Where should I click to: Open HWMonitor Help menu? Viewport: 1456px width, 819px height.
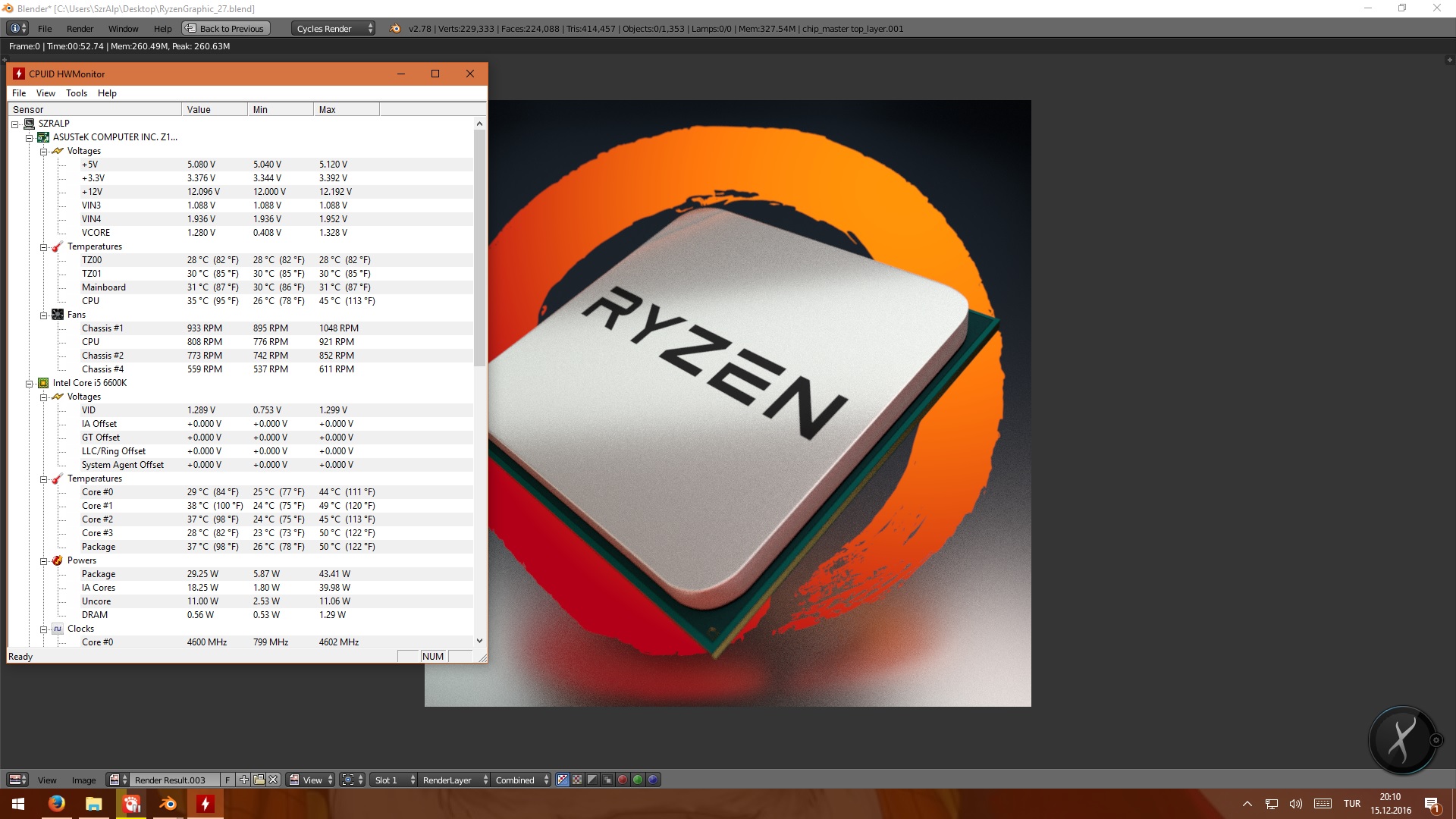point(107,93)
